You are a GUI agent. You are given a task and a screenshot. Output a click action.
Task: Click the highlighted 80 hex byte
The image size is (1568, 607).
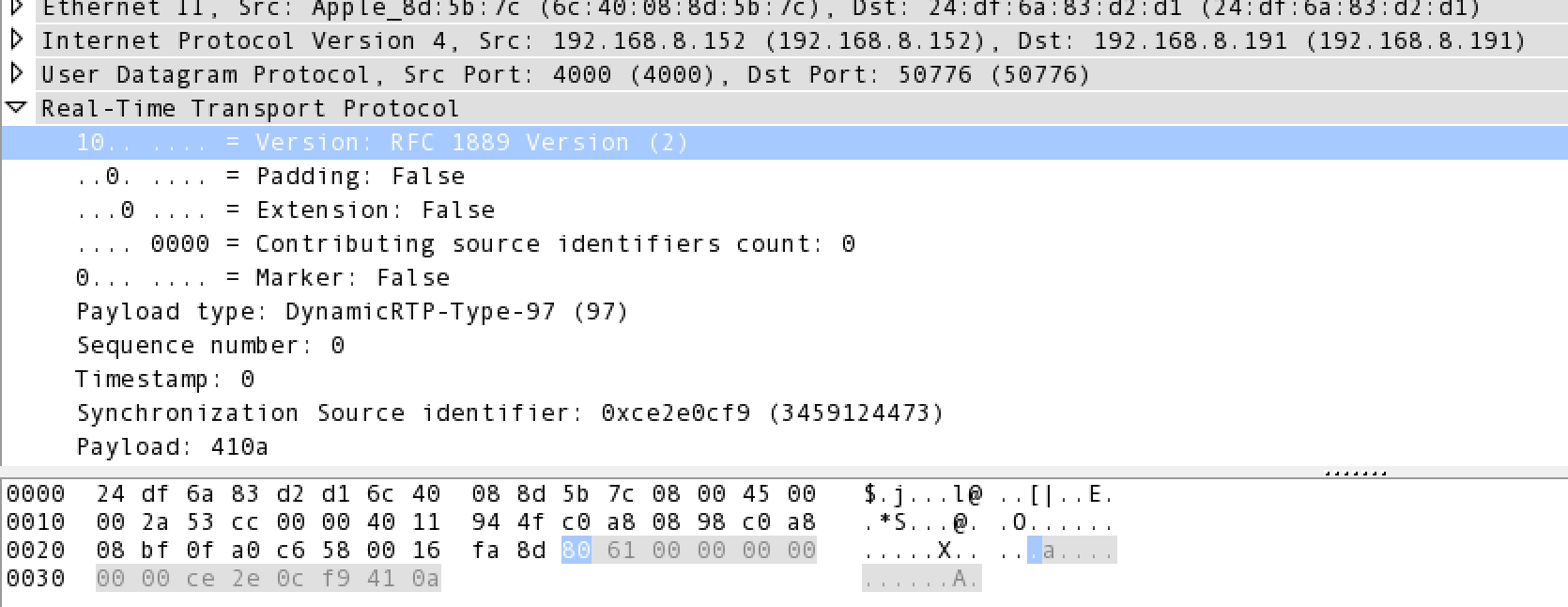pos(576,550)
